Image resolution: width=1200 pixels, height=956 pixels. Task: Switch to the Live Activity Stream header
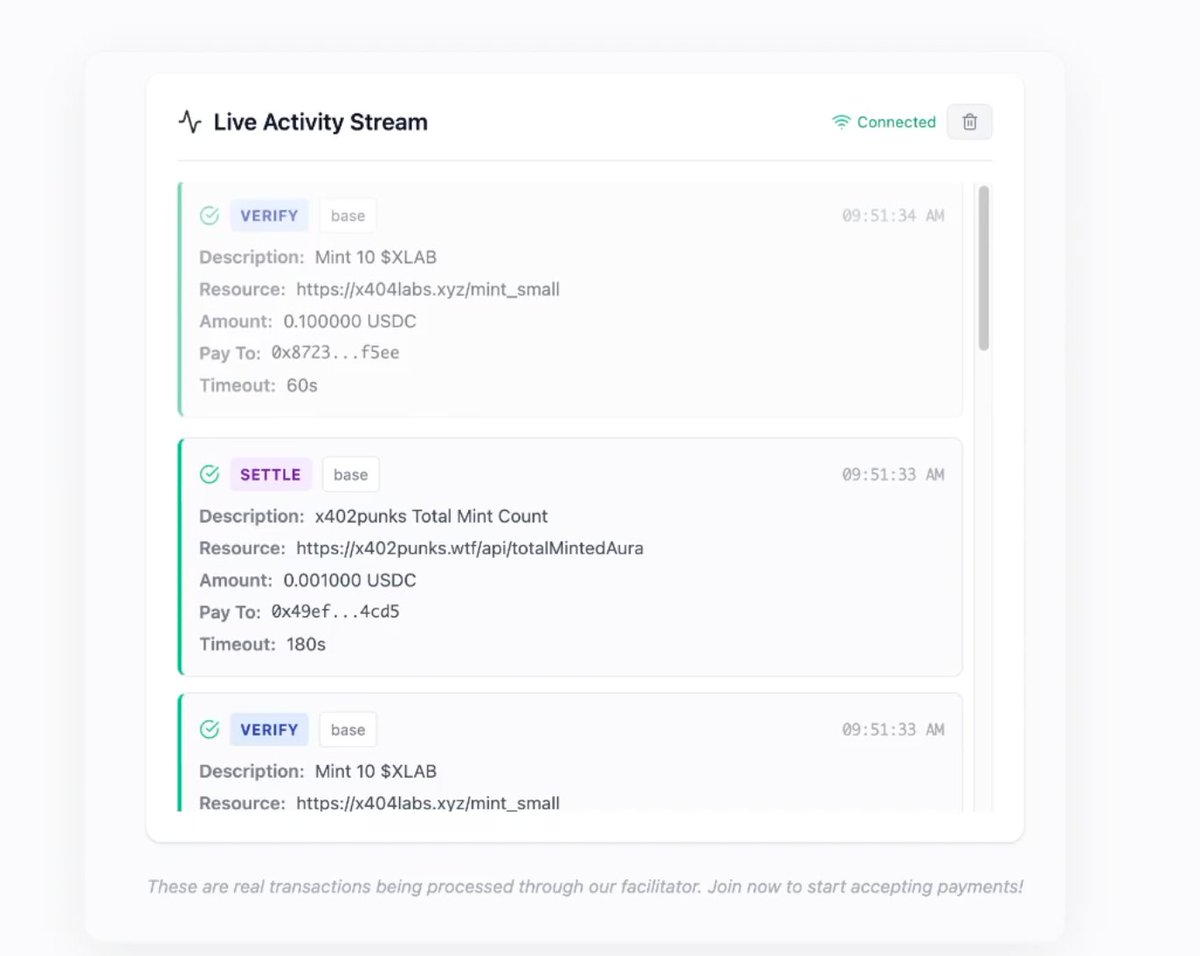point(320,121)
